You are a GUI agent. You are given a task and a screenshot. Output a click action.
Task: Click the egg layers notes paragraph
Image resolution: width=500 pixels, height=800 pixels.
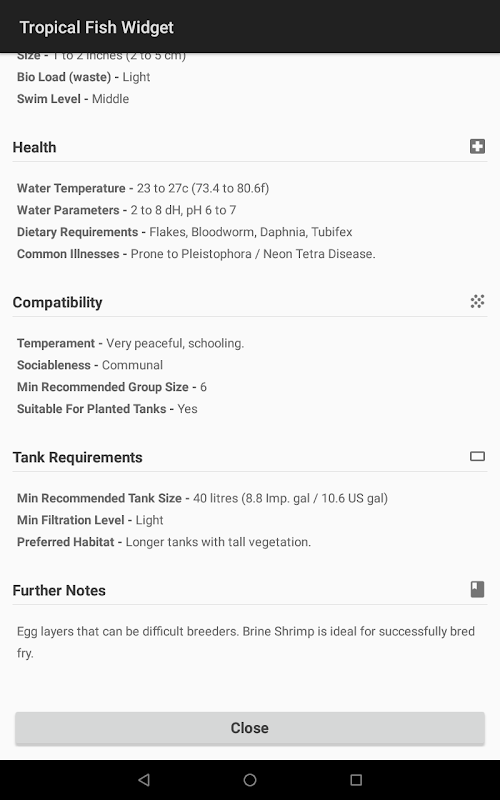246,642
